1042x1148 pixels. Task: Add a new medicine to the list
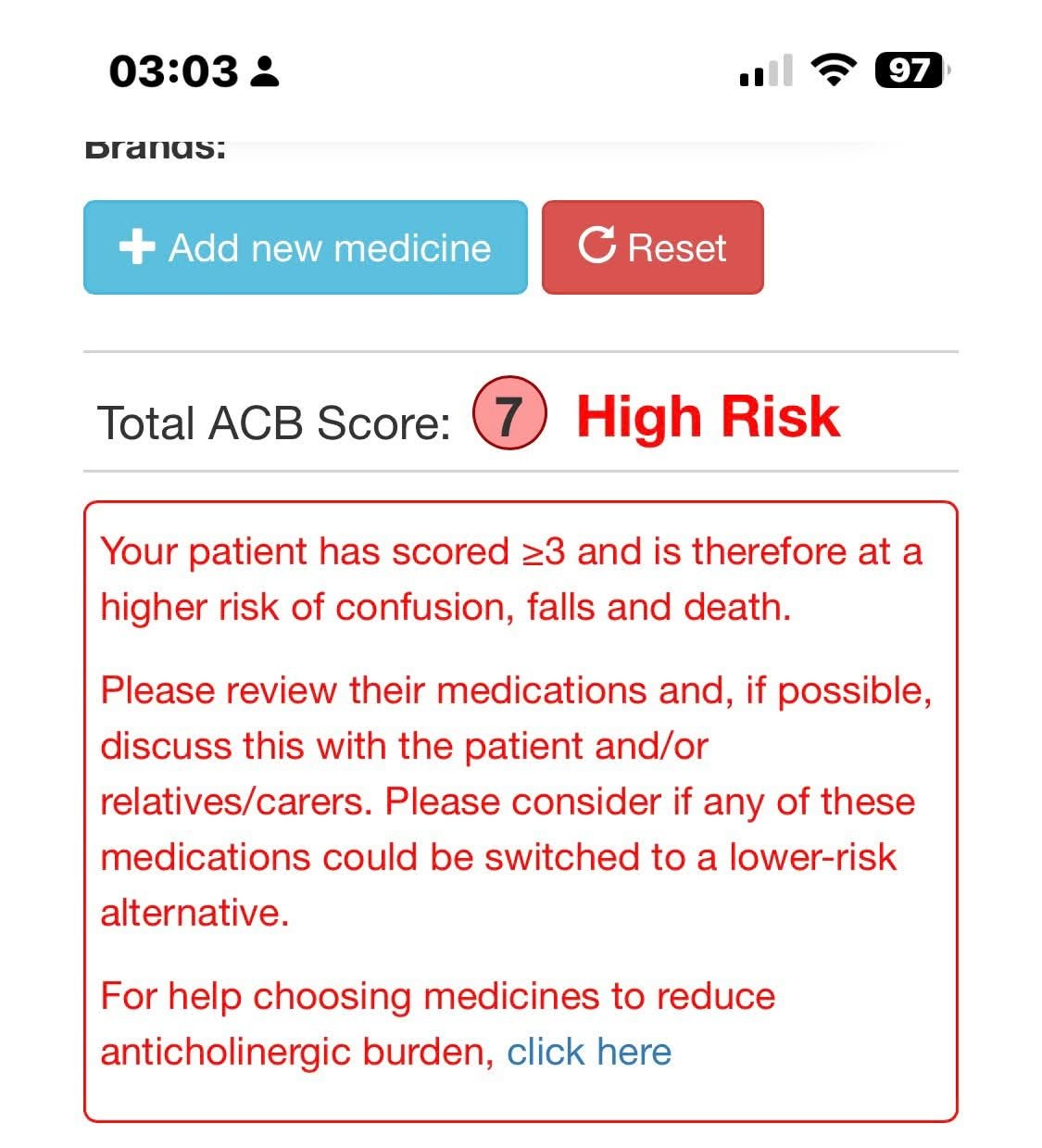(306, 247)
